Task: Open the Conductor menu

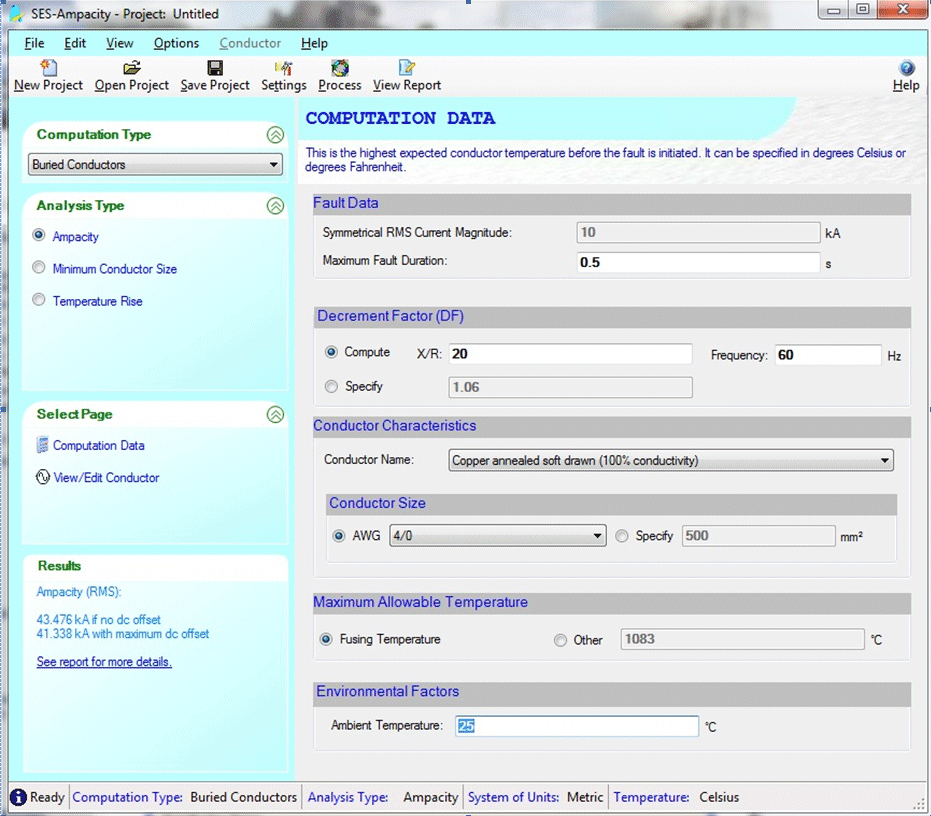Action: [250, 43]
